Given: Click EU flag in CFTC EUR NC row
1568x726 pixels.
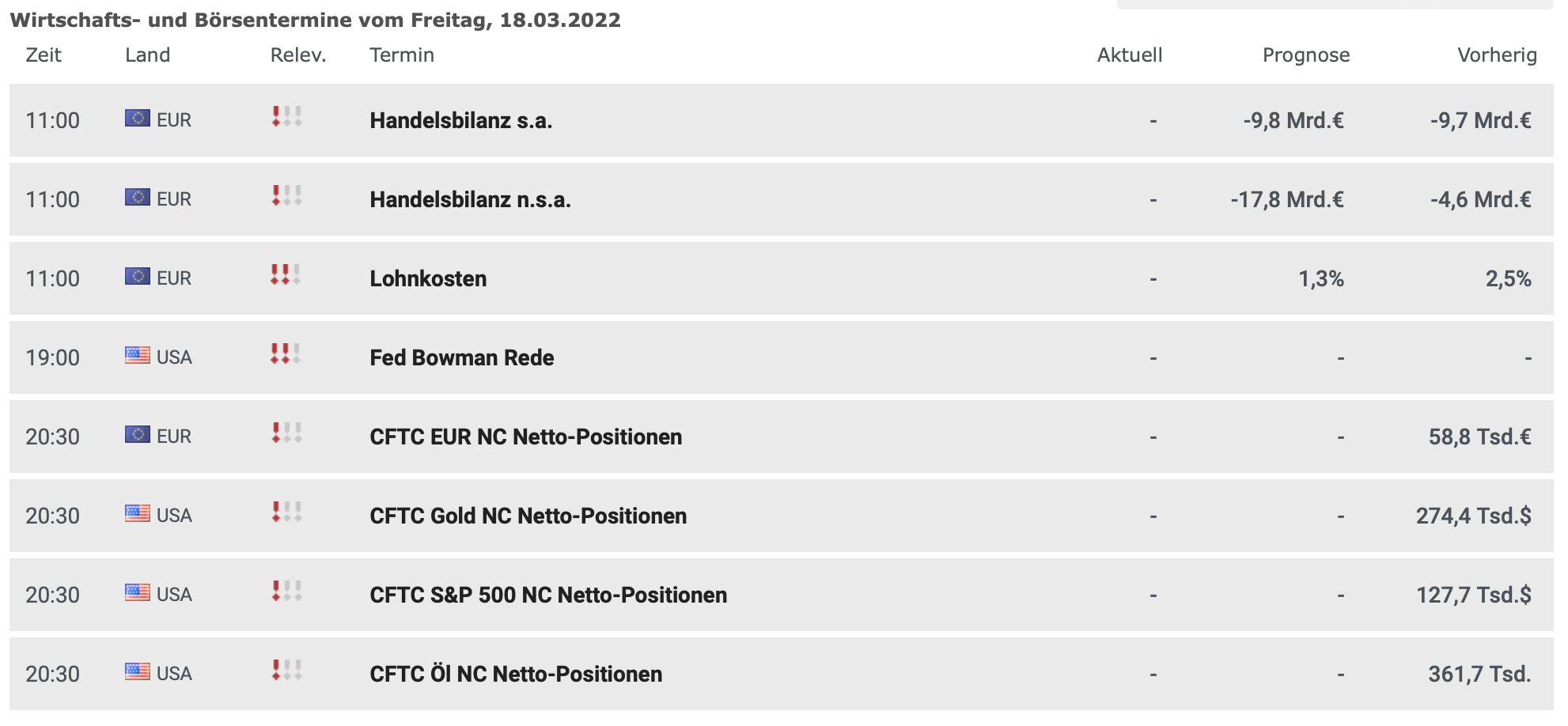Looking at the screenshot, I should (x=138, y=435).
